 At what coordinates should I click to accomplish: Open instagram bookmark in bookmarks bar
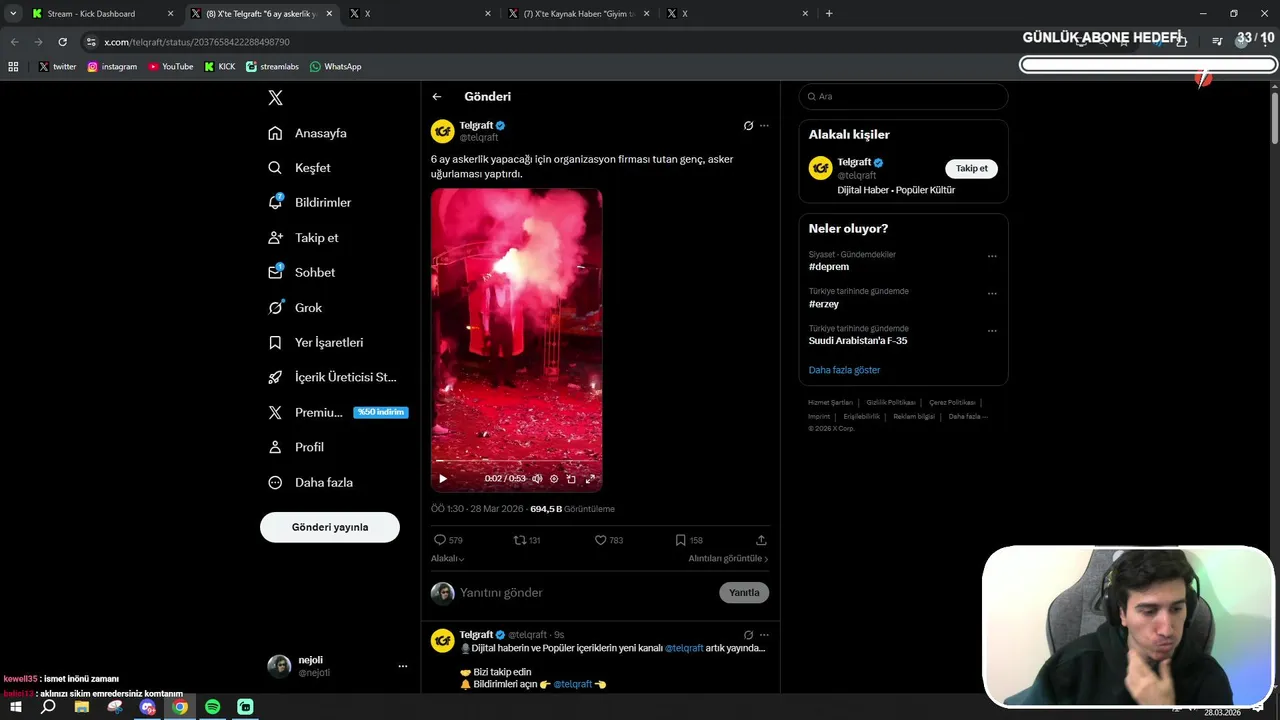pyautogui.click(x=112, y=67)
